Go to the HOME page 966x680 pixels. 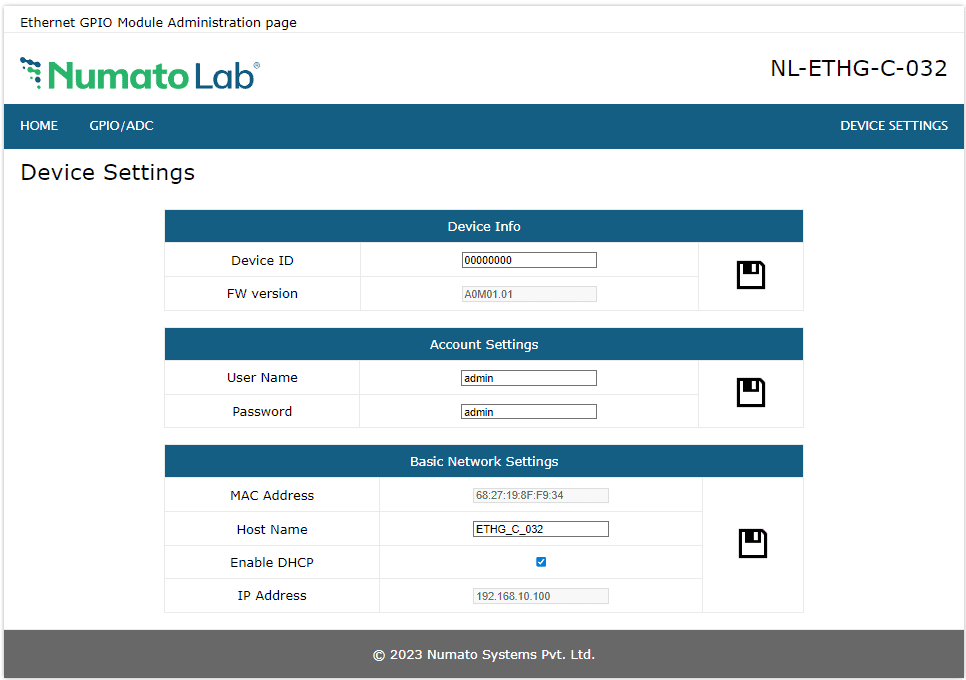[x=39, y=126]
